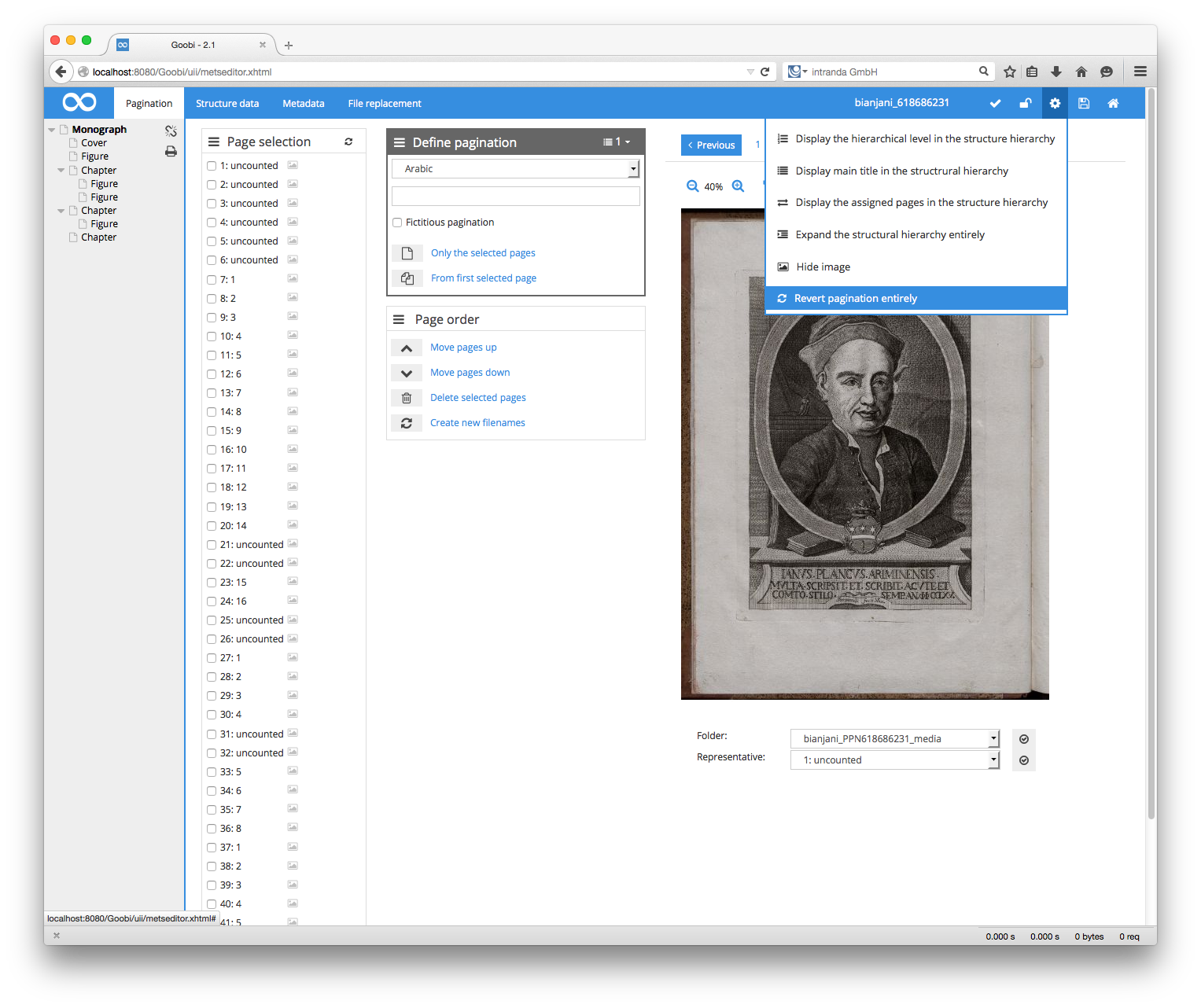Select Display main title in hierarchy option
Viewport: 1201px width, 1008px height.
click(x=916, y=171)
